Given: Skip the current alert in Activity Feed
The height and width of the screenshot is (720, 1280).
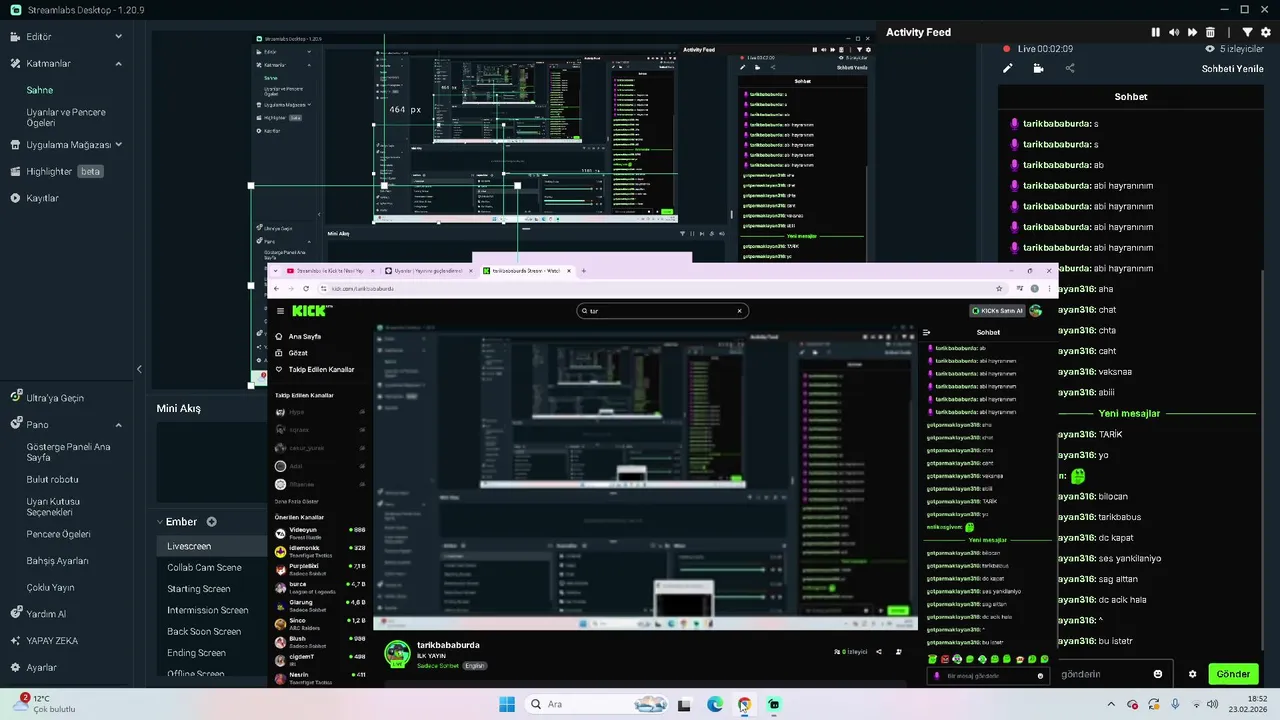Looking at the screenshot, I should 1192,32.
